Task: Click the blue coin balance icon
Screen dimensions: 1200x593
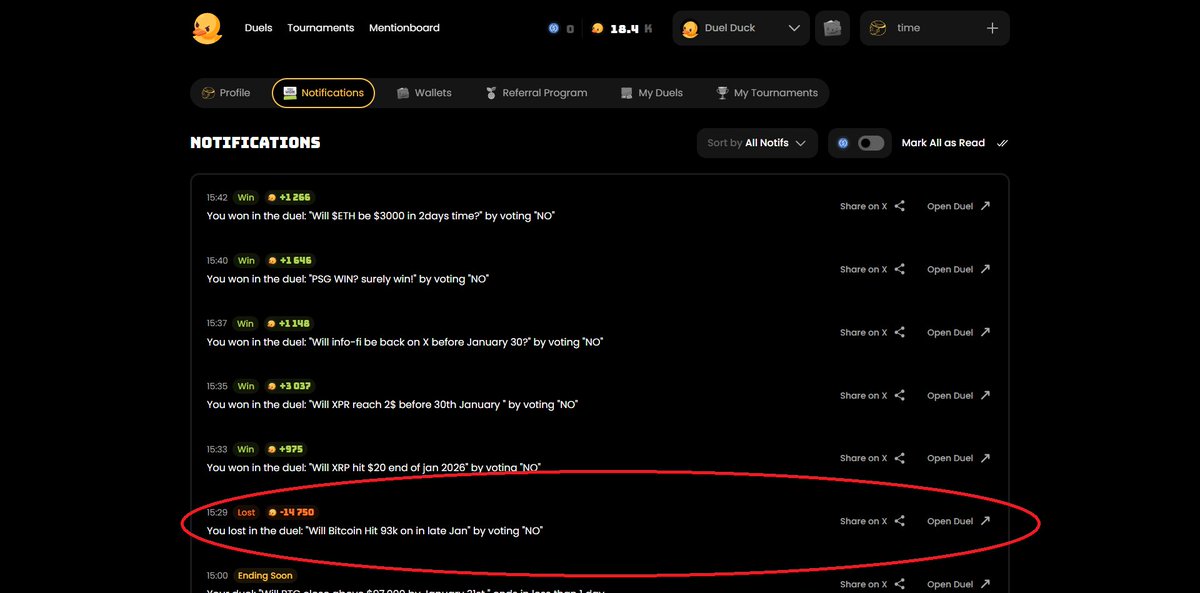Action: [x=553, y=29]
